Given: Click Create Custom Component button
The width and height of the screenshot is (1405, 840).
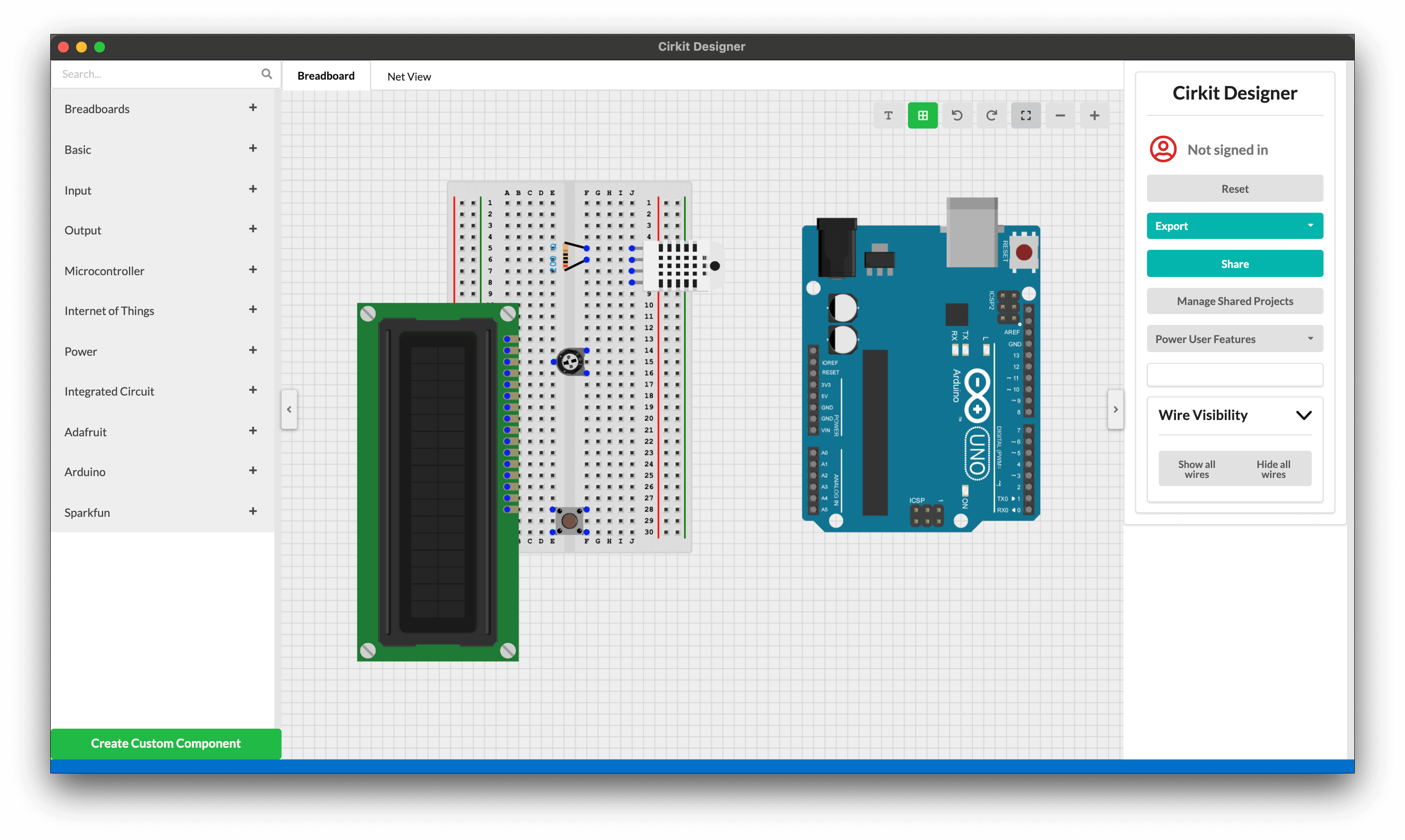Looking at the screenshot, I should click(166, 743).
